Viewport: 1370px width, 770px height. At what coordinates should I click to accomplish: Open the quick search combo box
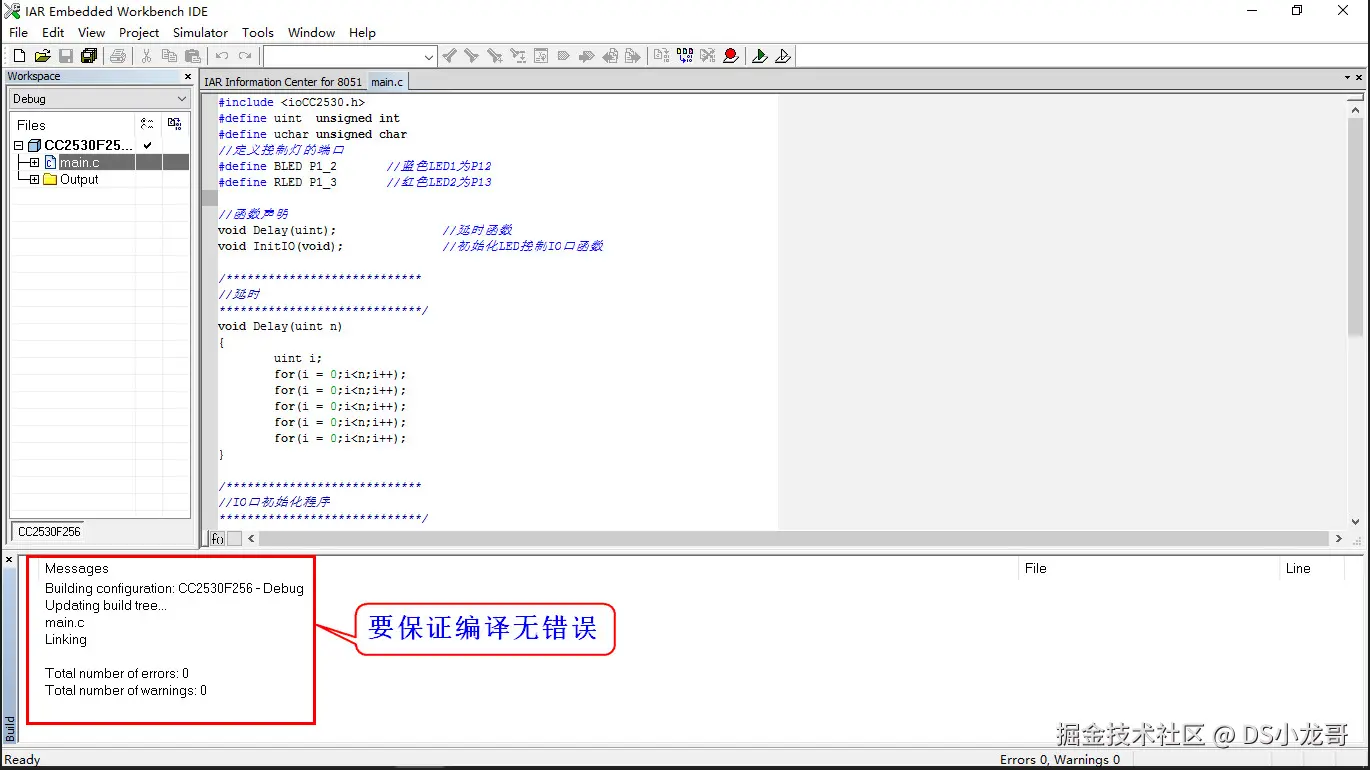tap(350, 57)
